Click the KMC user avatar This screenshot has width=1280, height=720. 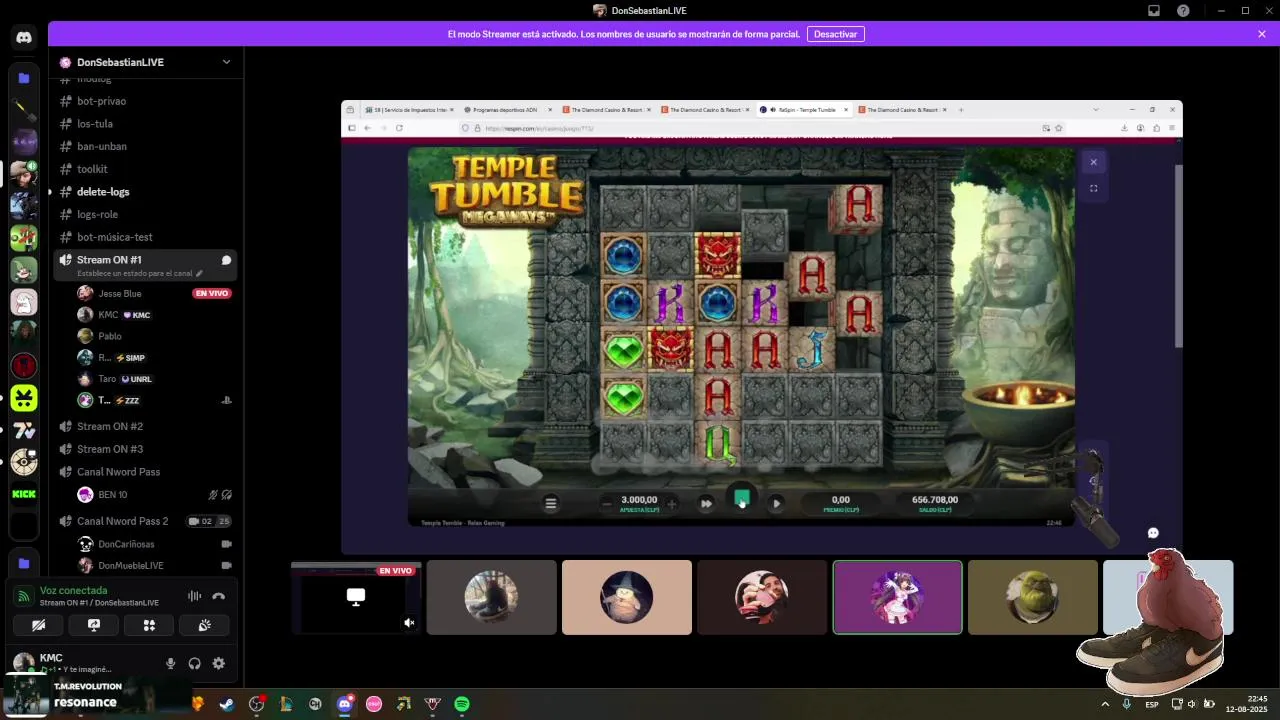click(23, 663)
